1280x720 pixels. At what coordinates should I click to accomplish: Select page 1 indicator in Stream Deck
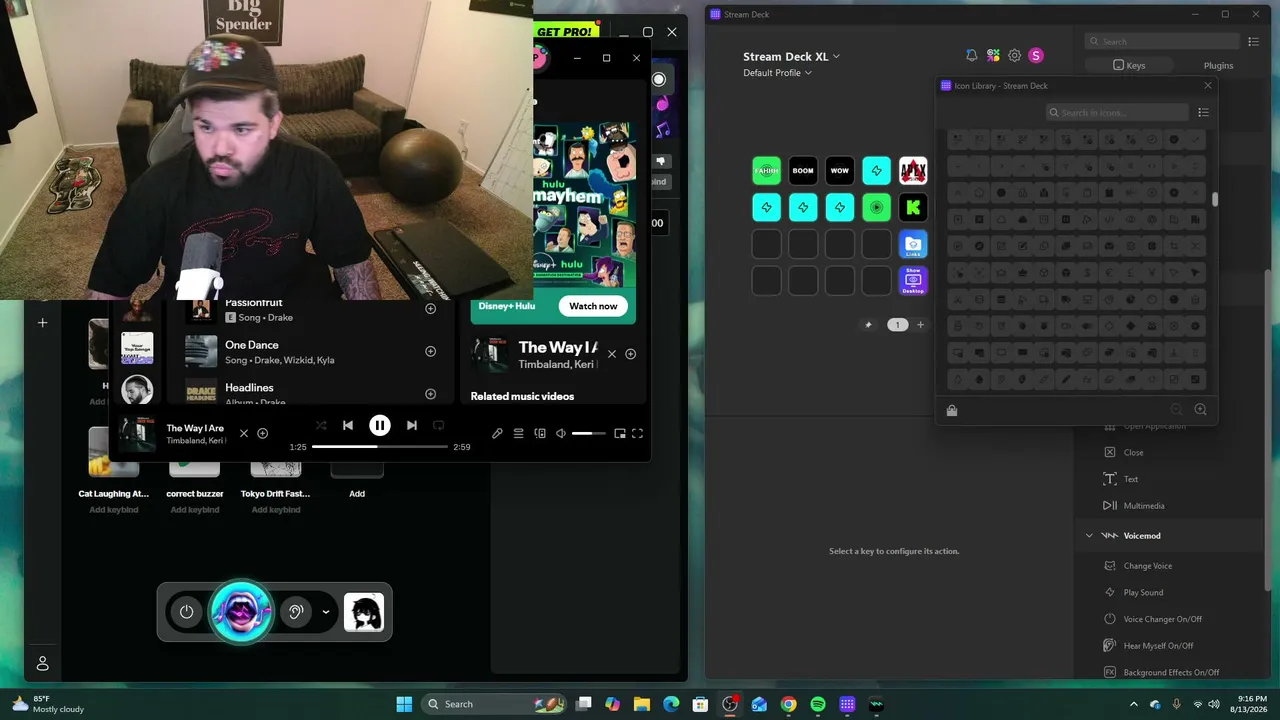897,325
